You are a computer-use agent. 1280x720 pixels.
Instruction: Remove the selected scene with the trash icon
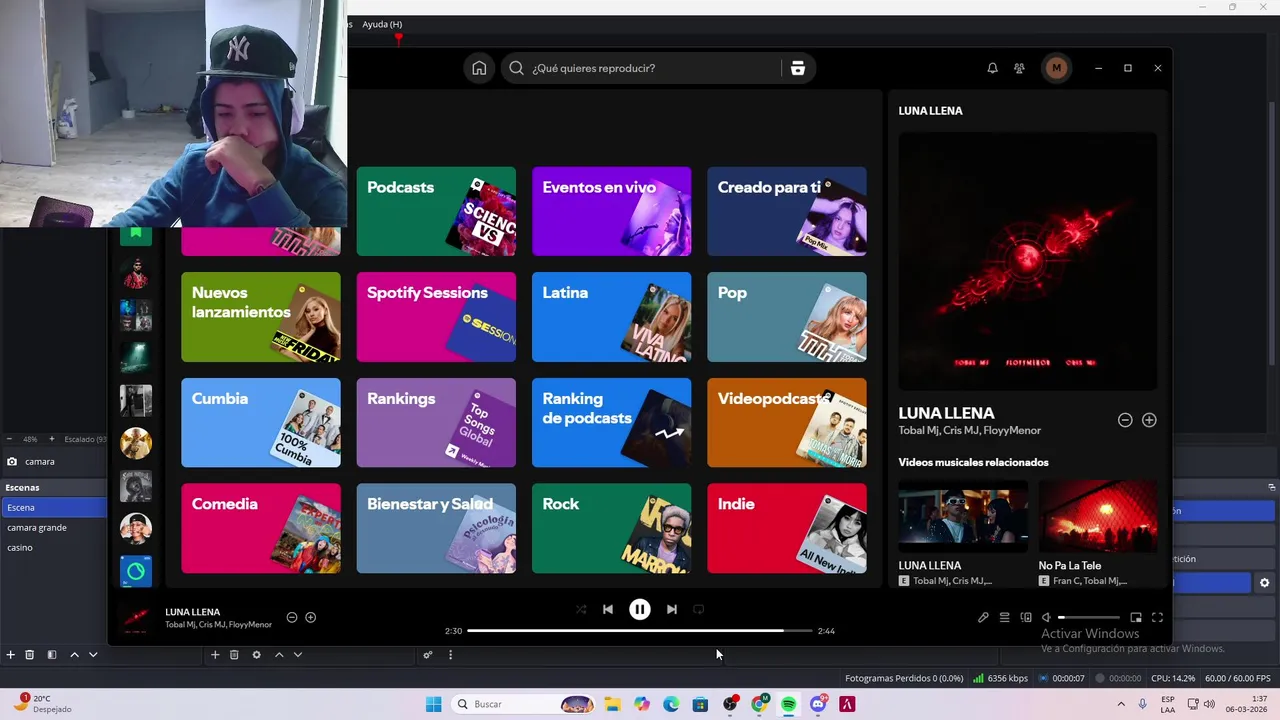click(x=30, y=655)
